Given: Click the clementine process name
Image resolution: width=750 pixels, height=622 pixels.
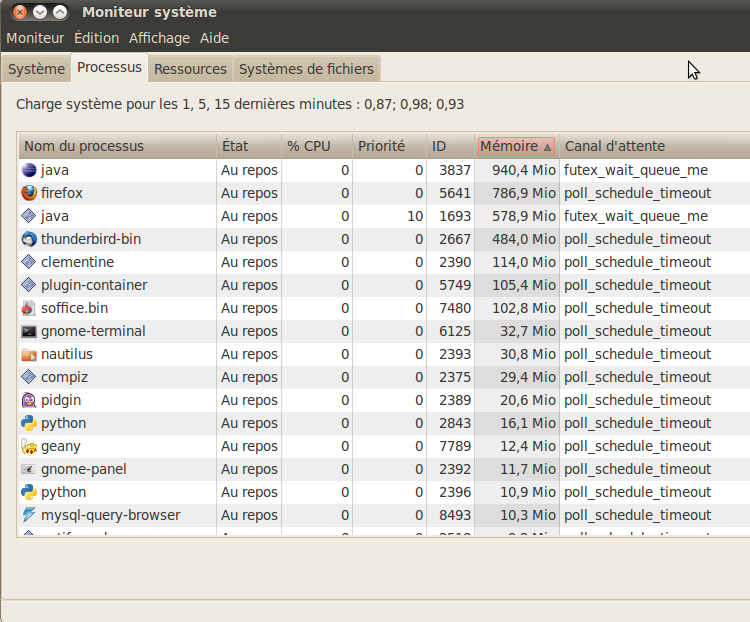Looking at the screenshot, I should (x=77, y=262).
